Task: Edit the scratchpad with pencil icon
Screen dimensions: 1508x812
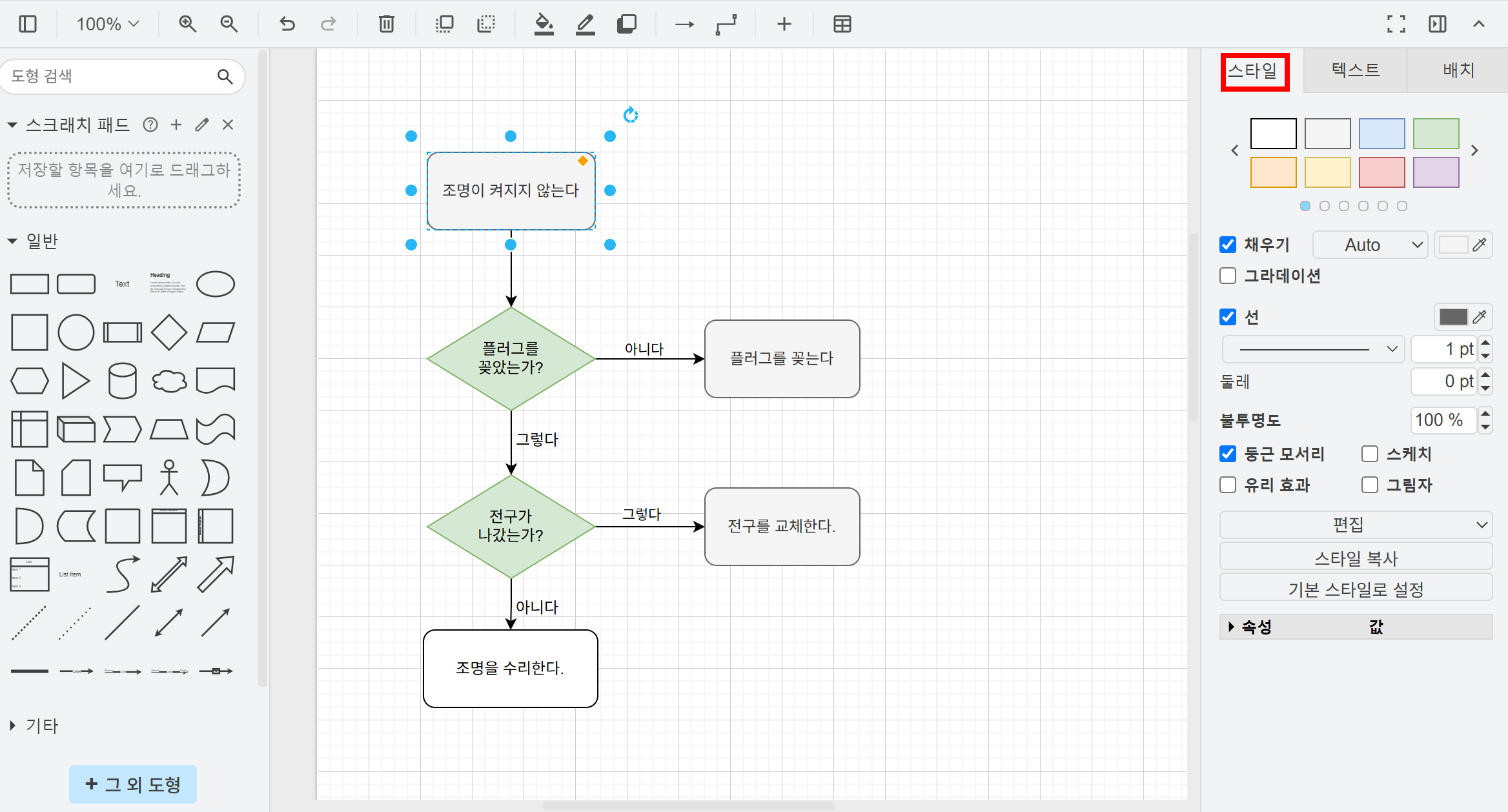Action: click(202, 125)
